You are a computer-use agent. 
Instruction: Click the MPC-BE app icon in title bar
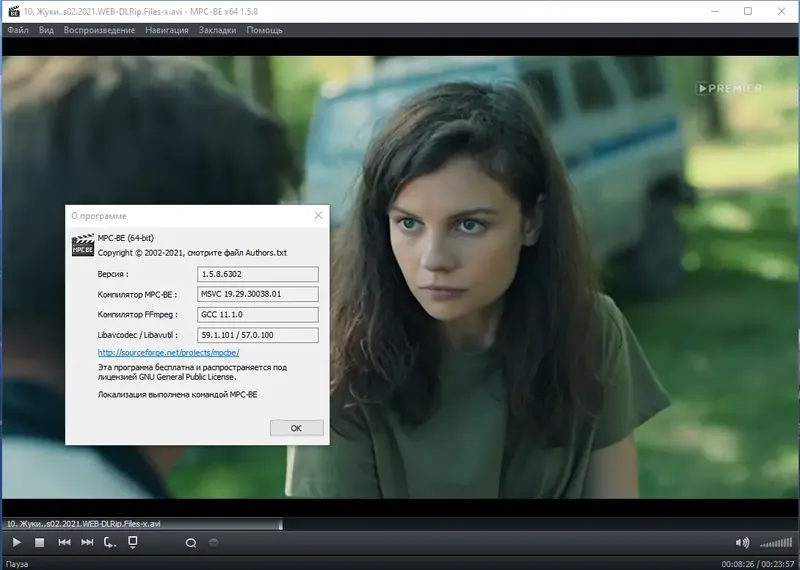point(14,11)
